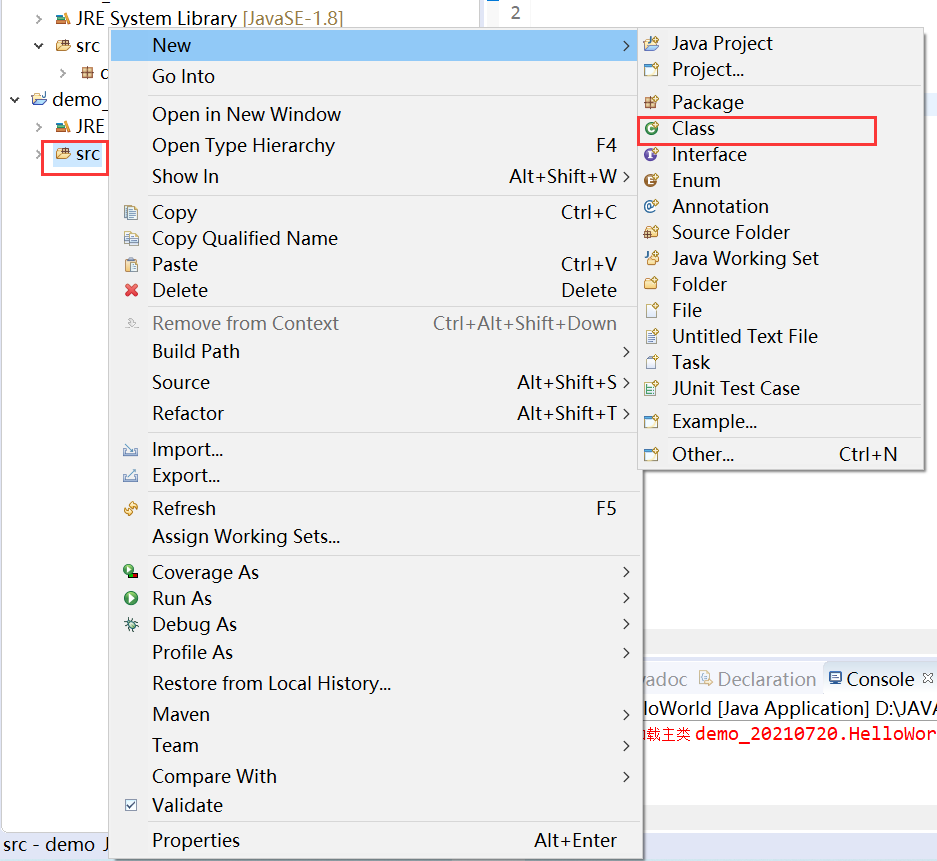Click the Paste clipboard icon
Image resolution: width=937 pixels, height=861 pixels.
tap(131, 264)
